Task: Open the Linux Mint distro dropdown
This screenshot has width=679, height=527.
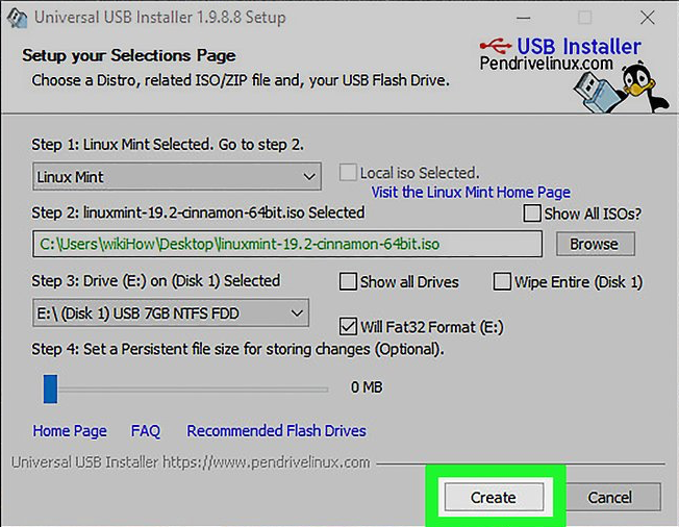Action: click(175, 177)
